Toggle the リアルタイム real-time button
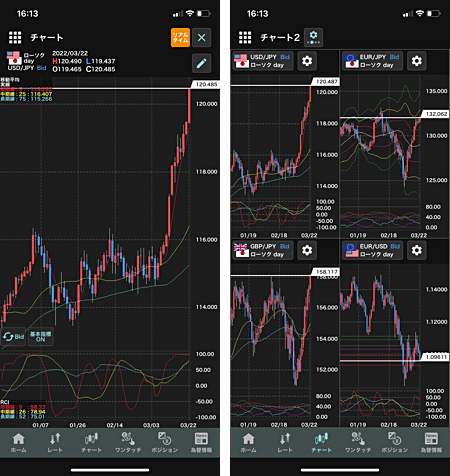The width and height of the screenshot is (450, 476). point(180,37)
